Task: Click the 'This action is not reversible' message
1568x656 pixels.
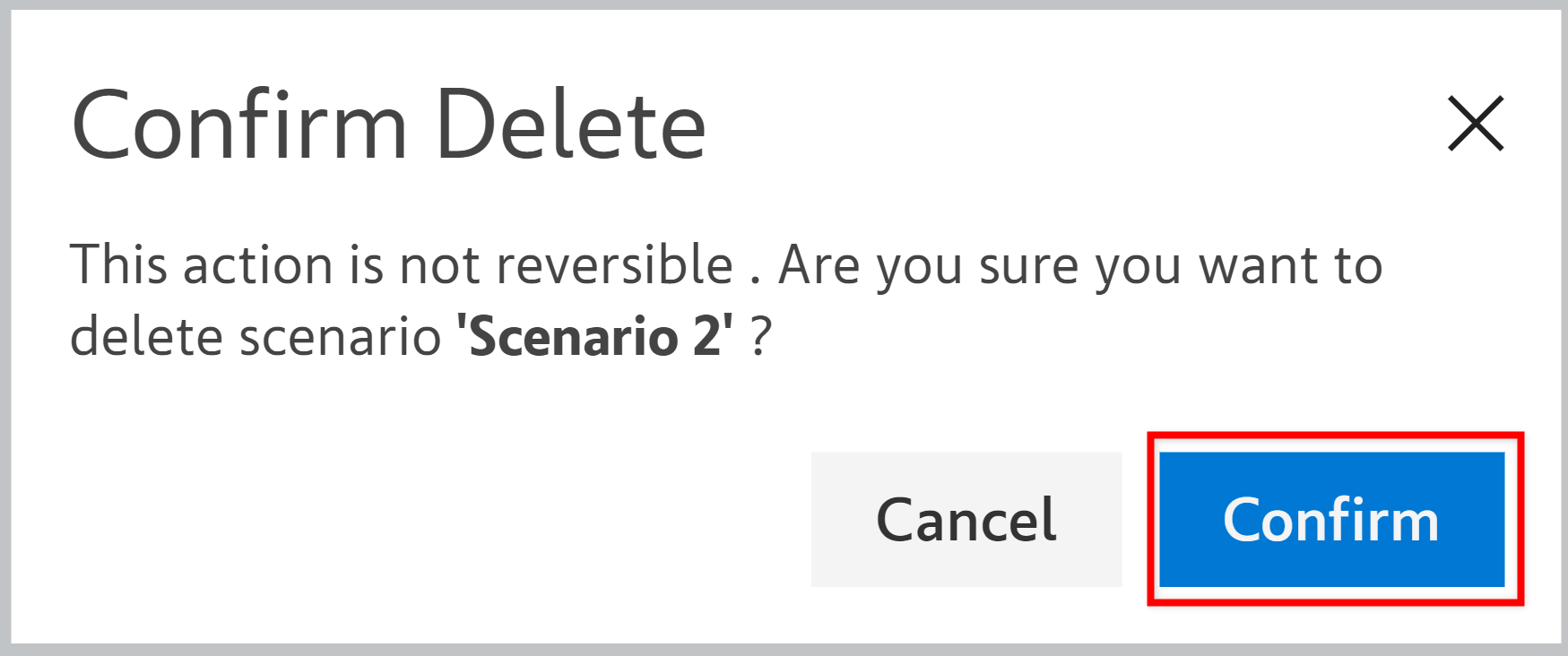Action: 402,265
